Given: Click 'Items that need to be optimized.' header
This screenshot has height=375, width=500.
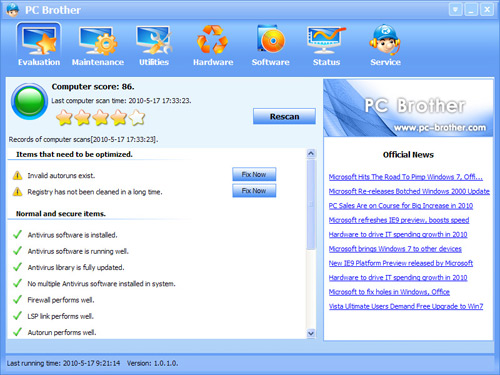Looking at the screenshot, I should [74, 154].
